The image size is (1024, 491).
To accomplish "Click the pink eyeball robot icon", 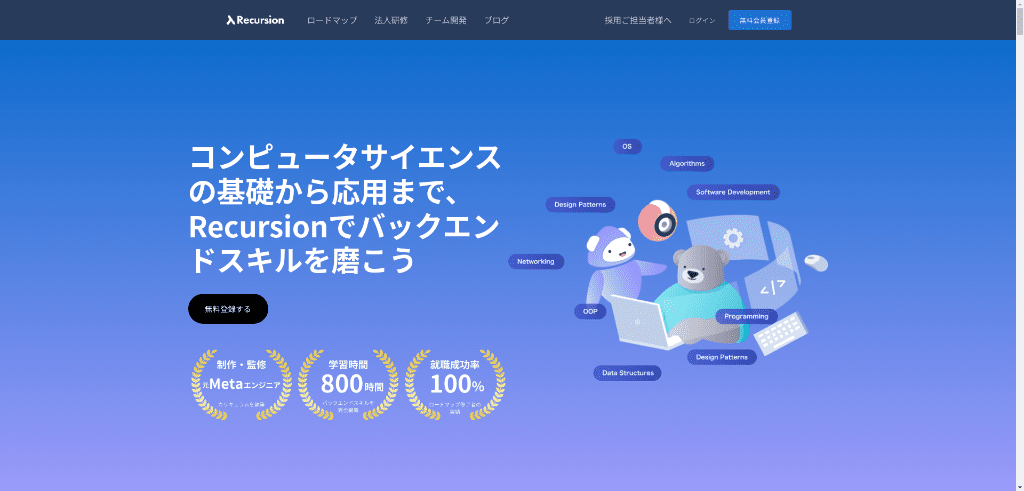I will [x=658, y=222].
